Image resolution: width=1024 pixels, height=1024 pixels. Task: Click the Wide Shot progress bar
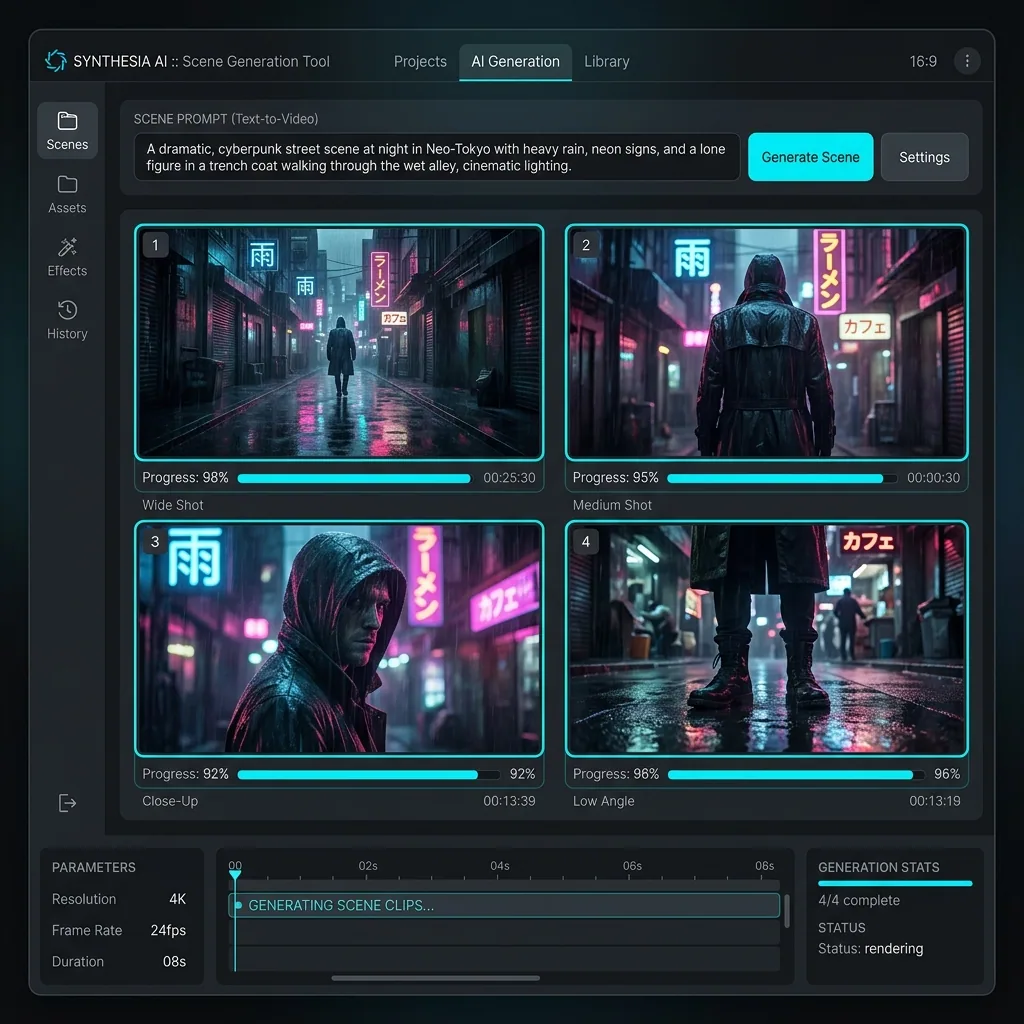tap(353, 478)
